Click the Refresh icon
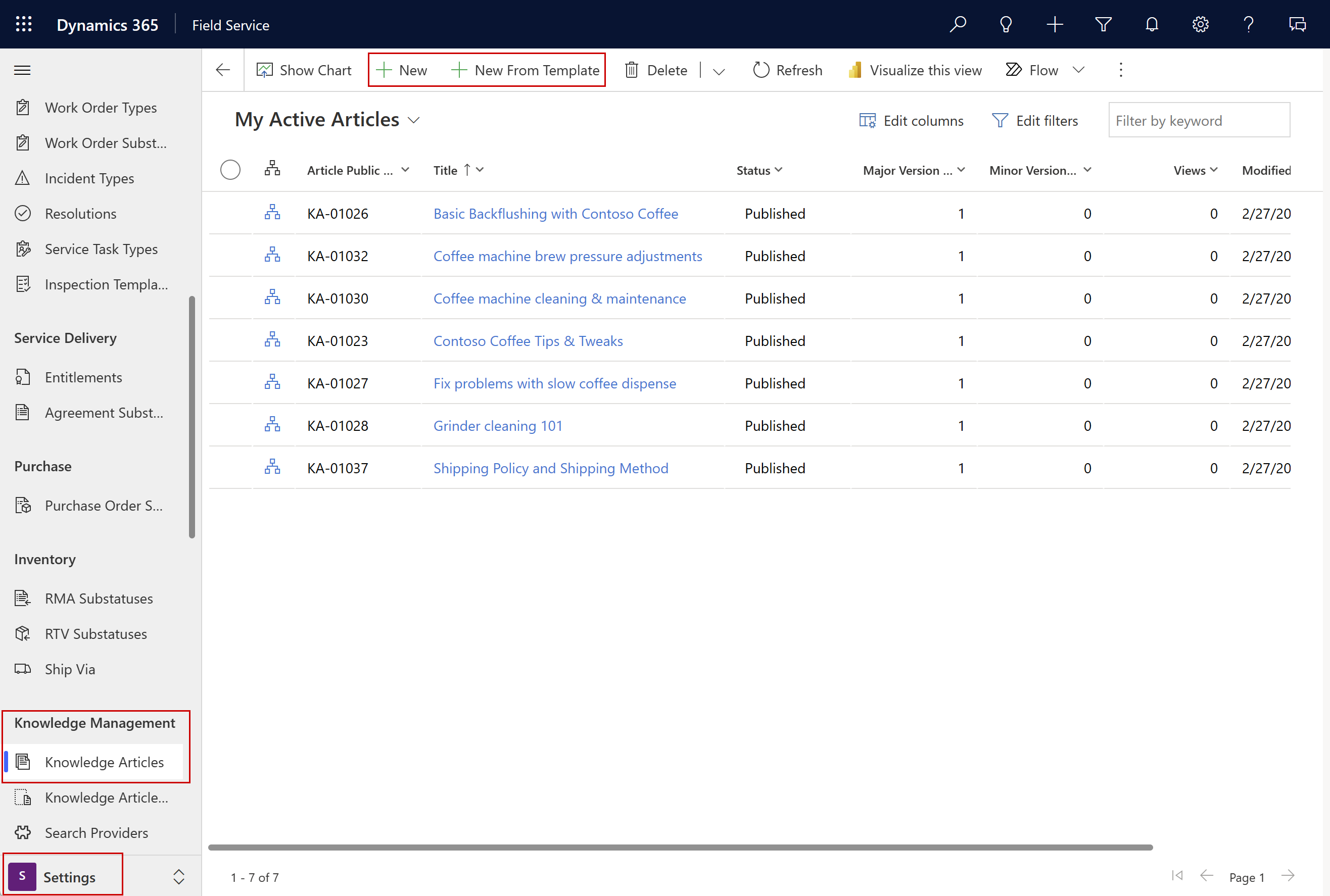The image size is (1330, 896). tap(761, 70)
